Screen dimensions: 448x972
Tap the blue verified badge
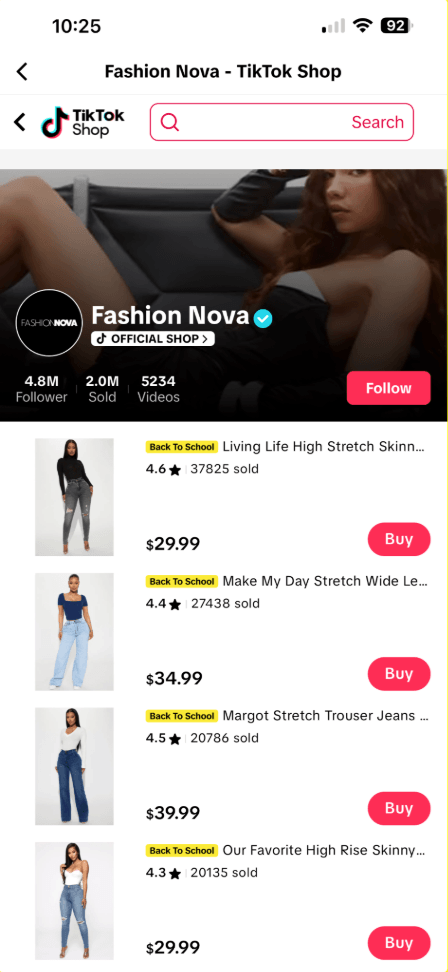[x=263, y=319]
